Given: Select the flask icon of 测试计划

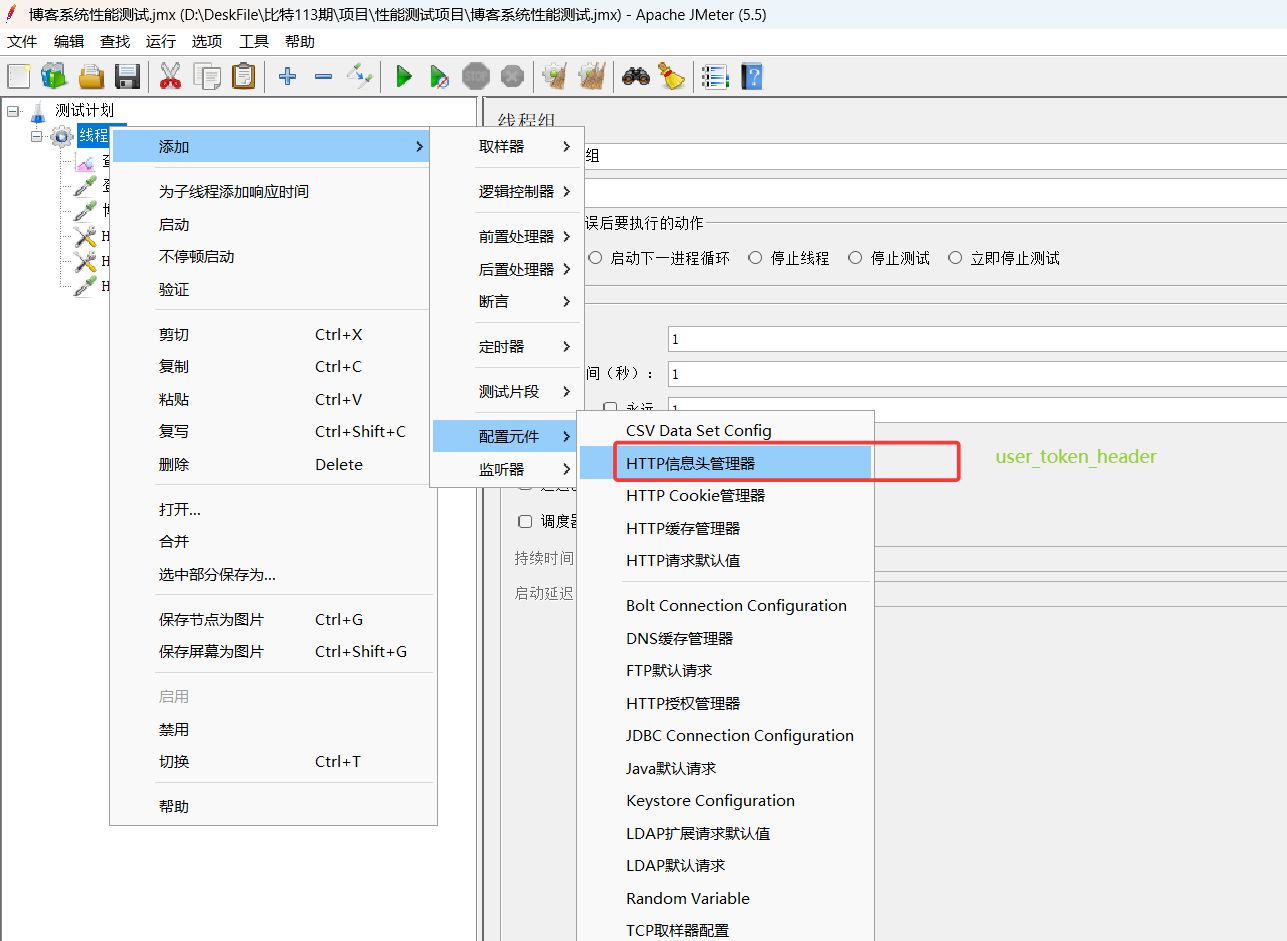Looking at the screenshot, I should tap(38, 111).
